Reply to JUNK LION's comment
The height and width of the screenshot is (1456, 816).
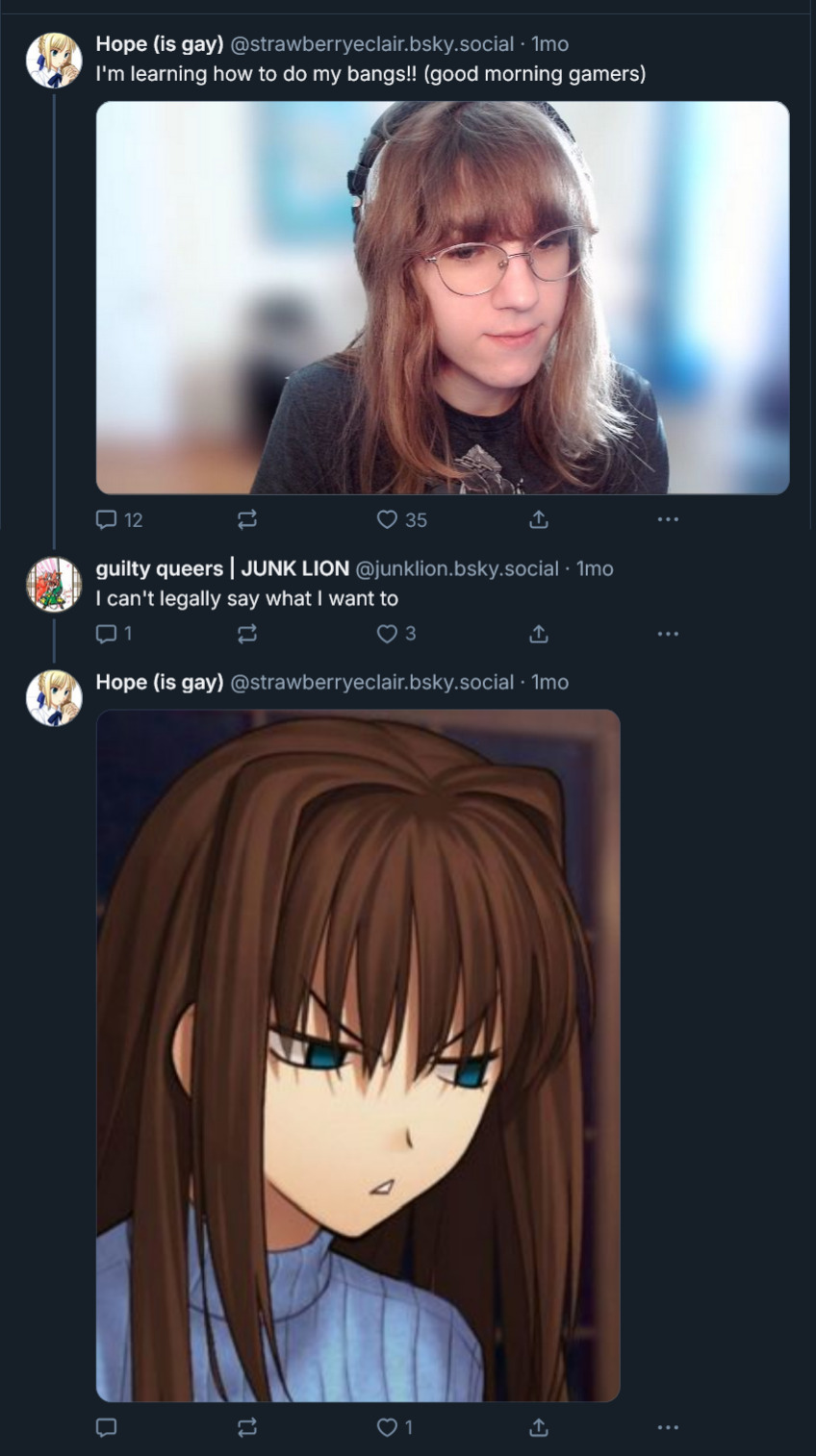click(114, 634)
